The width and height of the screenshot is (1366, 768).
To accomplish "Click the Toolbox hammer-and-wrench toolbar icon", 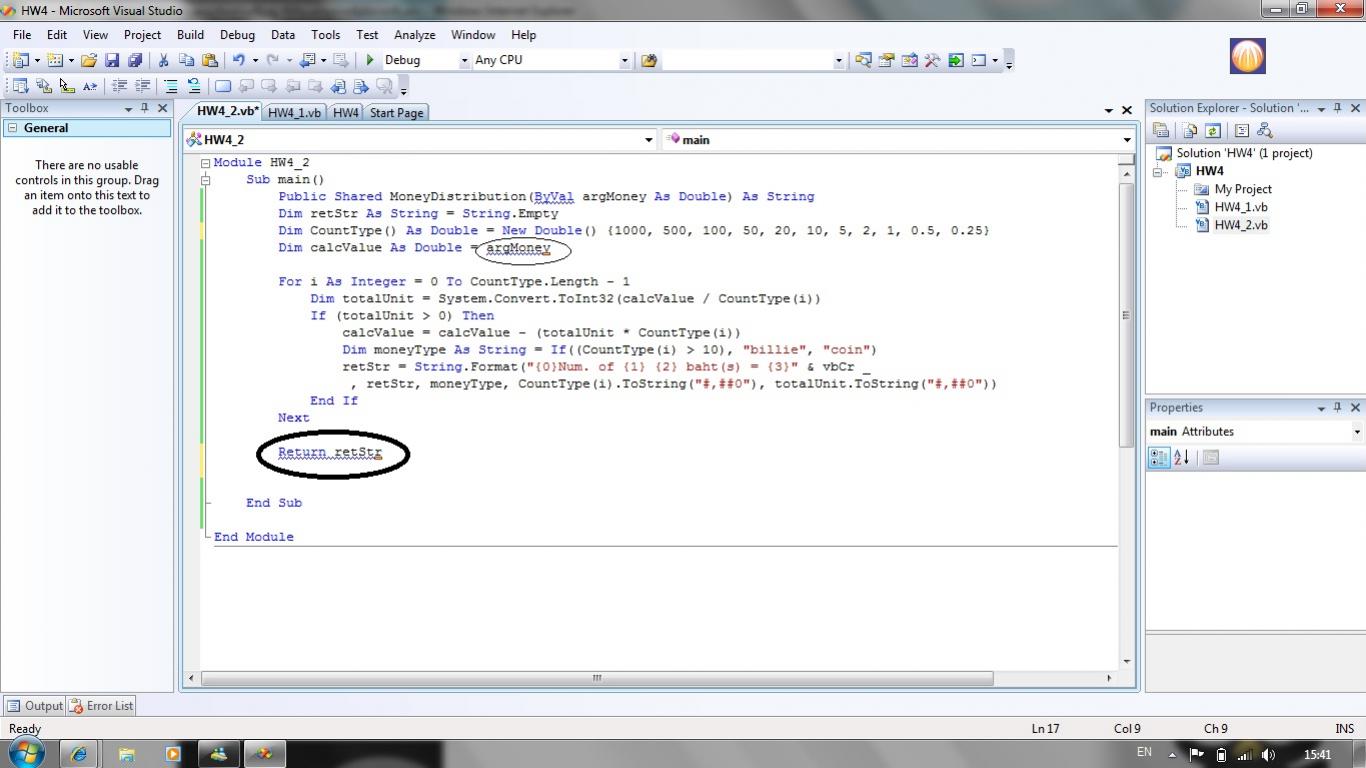I will tap(932, 60).
